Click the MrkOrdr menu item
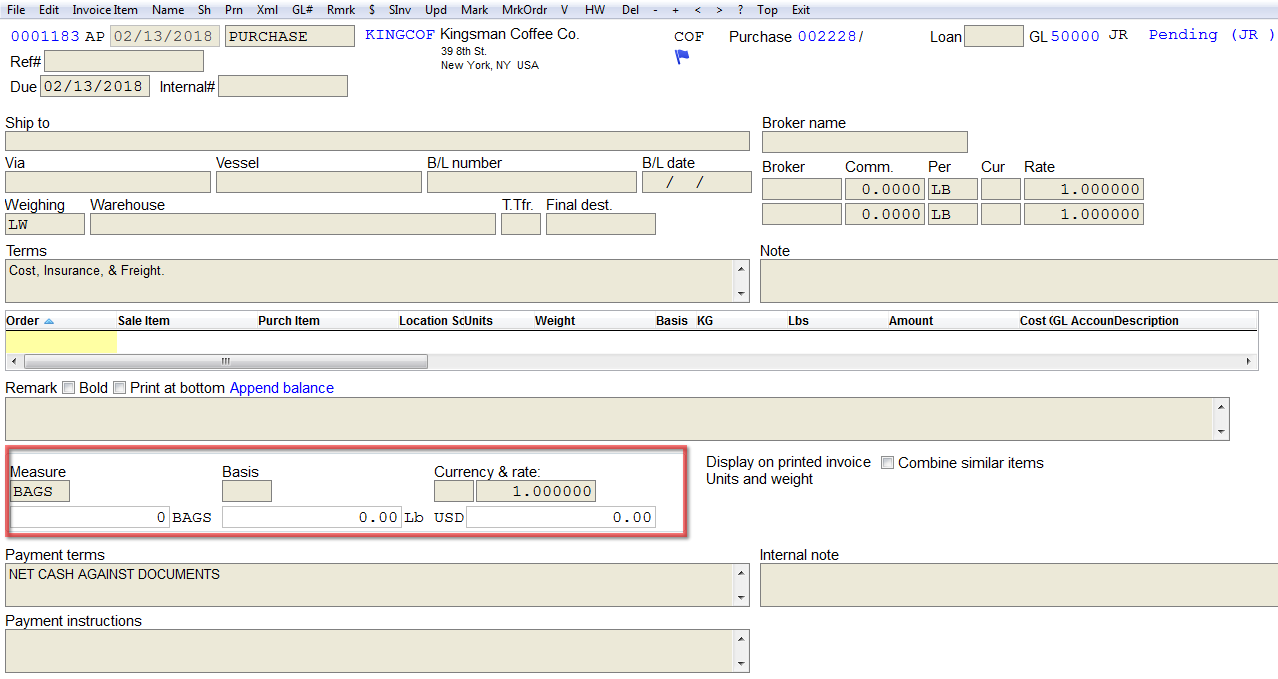Image resolution: width=1278 pixels, height=679 pixels. tap(524, 10)
